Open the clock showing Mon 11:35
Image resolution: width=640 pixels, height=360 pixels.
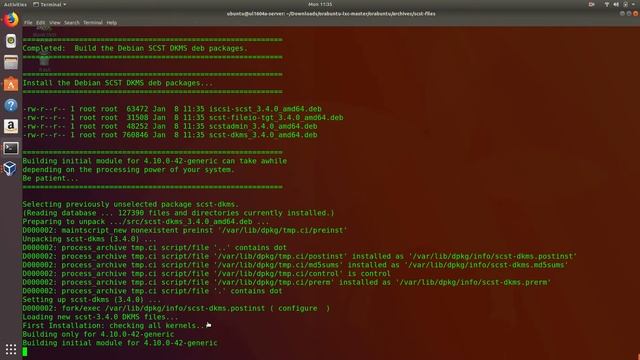(320, 4)
